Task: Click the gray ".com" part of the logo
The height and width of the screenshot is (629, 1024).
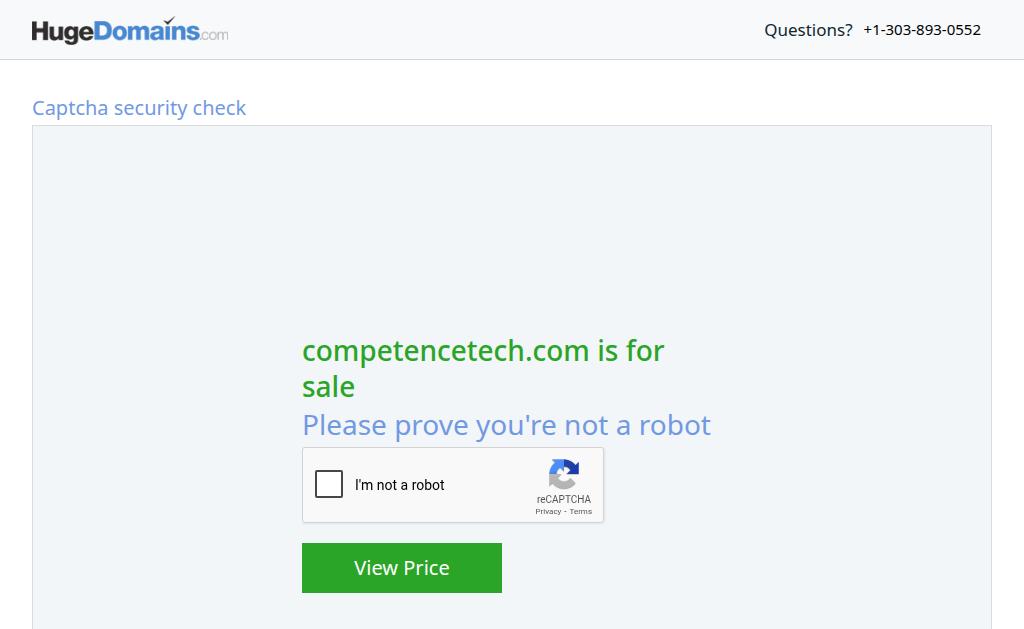Action: [x=214, y=35]
